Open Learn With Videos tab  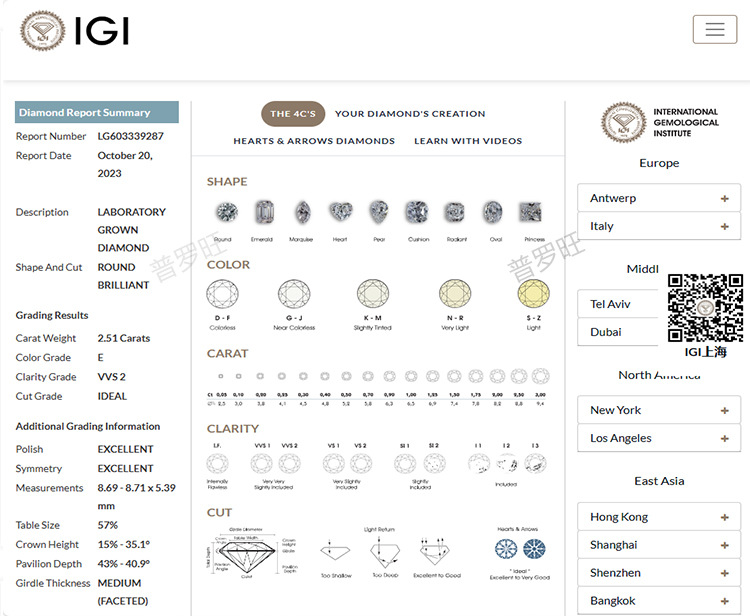[x=468, y=141]
